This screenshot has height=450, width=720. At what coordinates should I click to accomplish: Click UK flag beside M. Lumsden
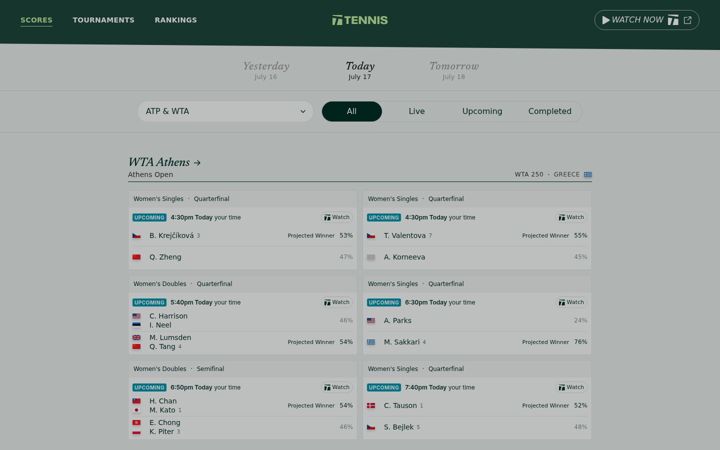[136, 338]
